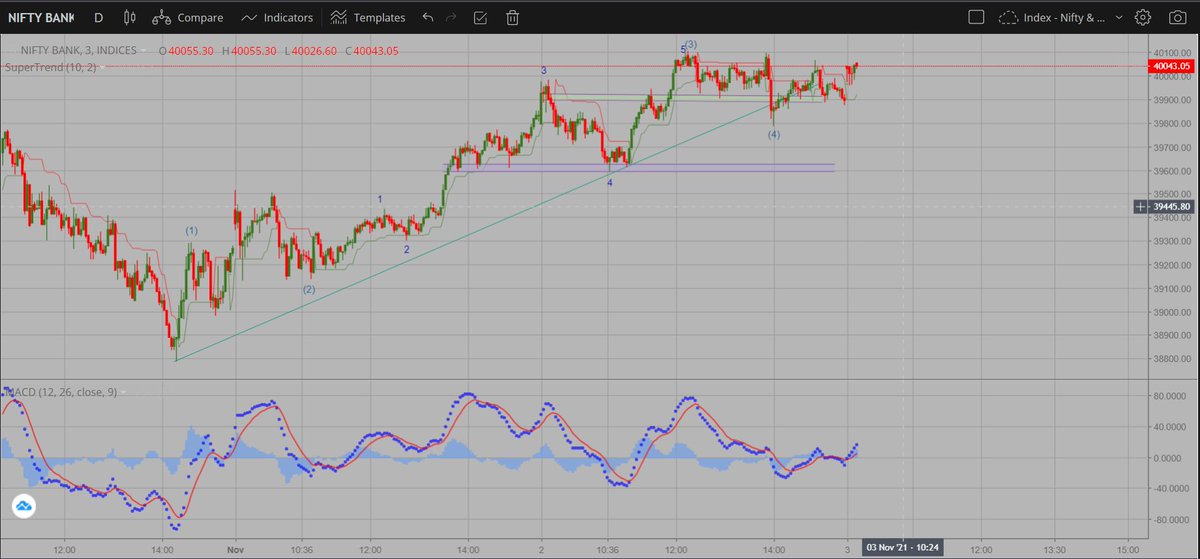Viewport: 1200px width, 559px height.
Task: Select the MACD (12, 26, close, 9) legend
Action: (60, 392)
